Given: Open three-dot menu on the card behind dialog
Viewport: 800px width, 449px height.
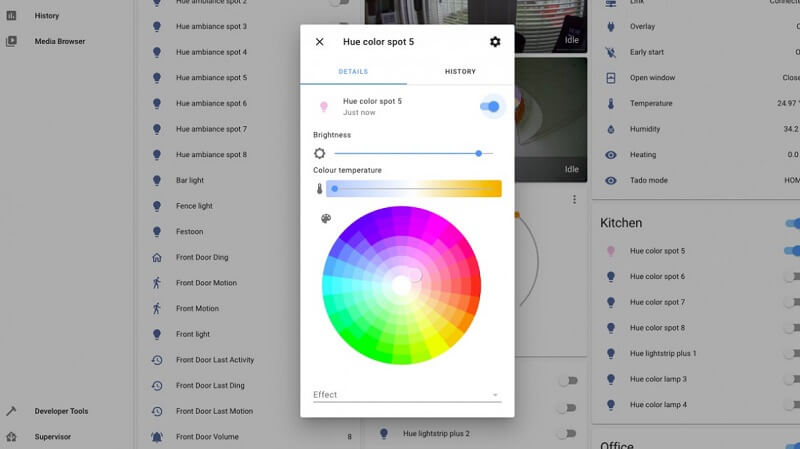Looking at the screenshot, I should tap(574, 199).
